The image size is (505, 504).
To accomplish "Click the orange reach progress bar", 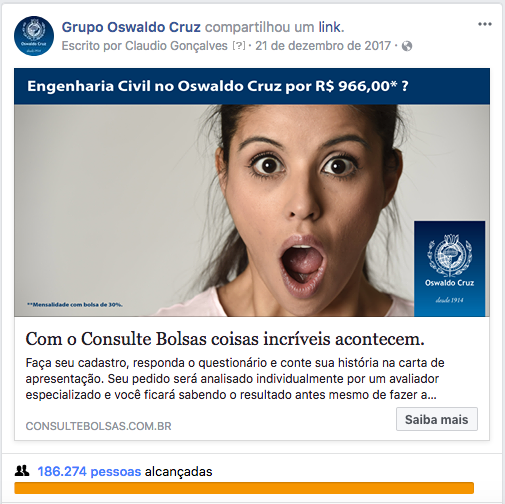I will click(244, 488).
